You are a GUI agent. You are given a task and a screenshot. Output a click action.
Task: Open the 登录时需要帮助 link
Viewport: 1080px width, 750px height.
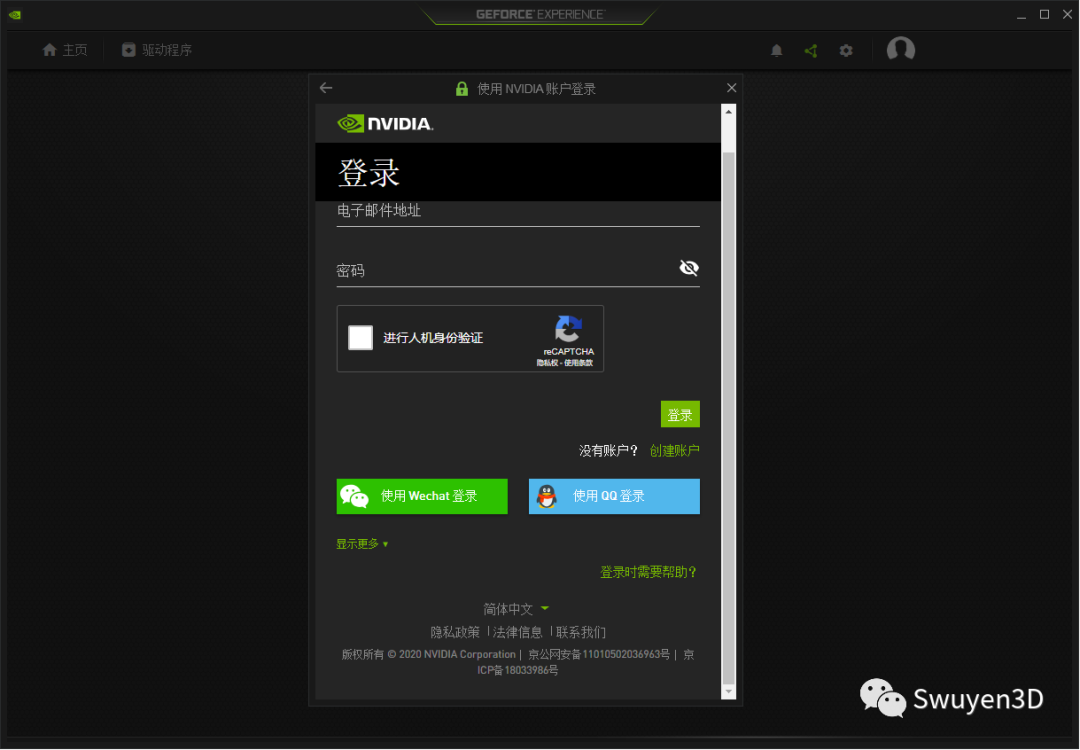[x=648, y=572]
